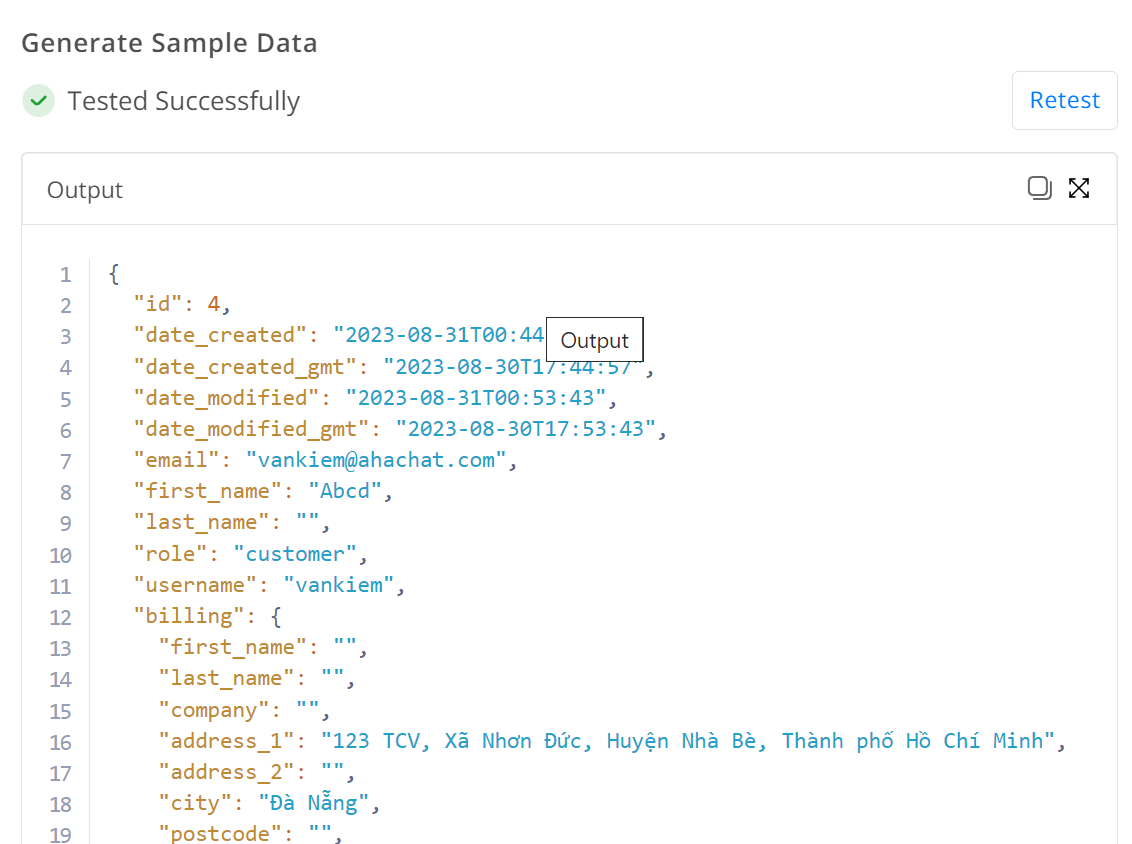Click the Output panel header label
This screenshot has width=1132, height=844.
tap(85, 190)
